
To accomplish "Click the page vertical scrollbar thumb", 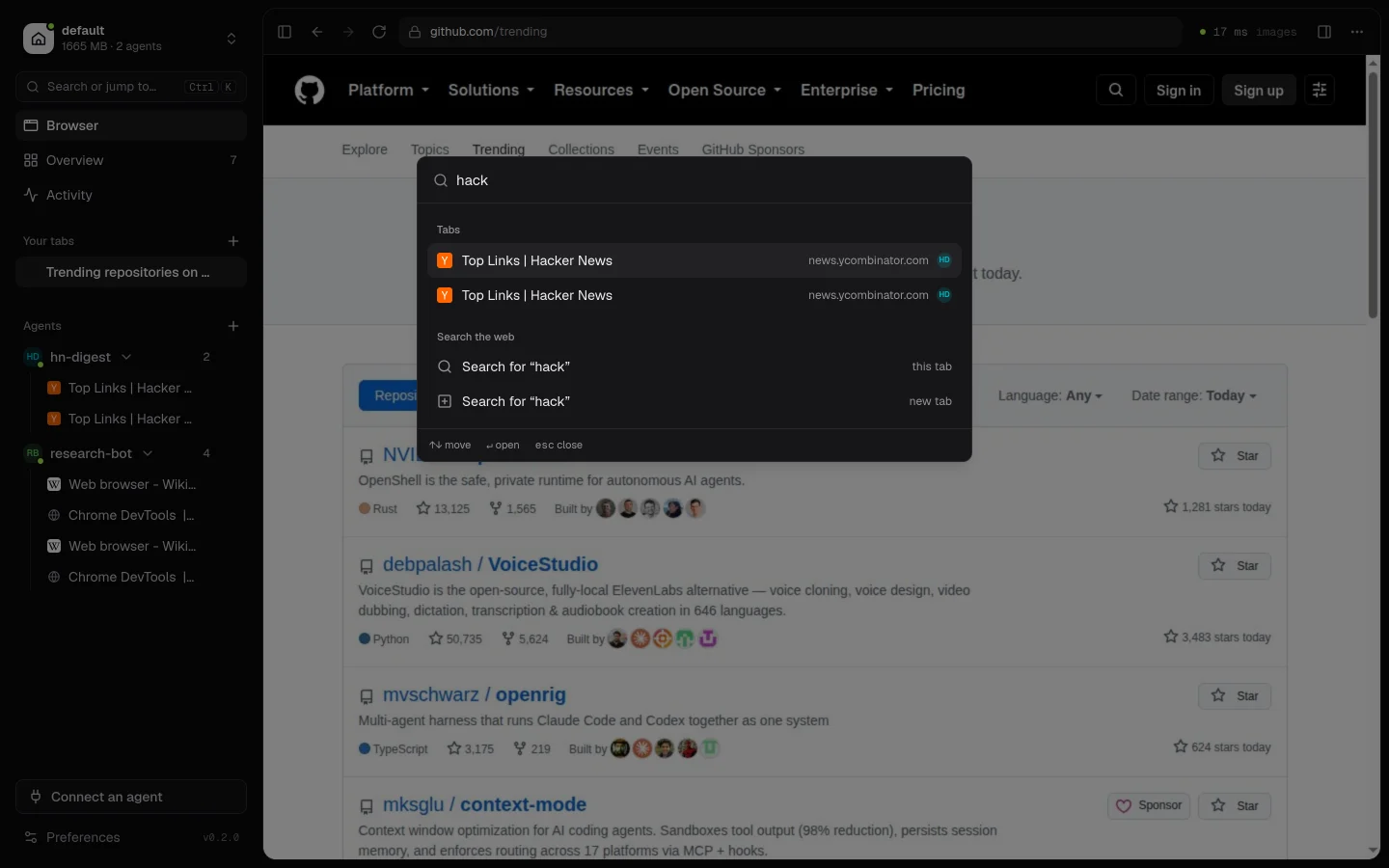I will click(x=1373, y=195).
